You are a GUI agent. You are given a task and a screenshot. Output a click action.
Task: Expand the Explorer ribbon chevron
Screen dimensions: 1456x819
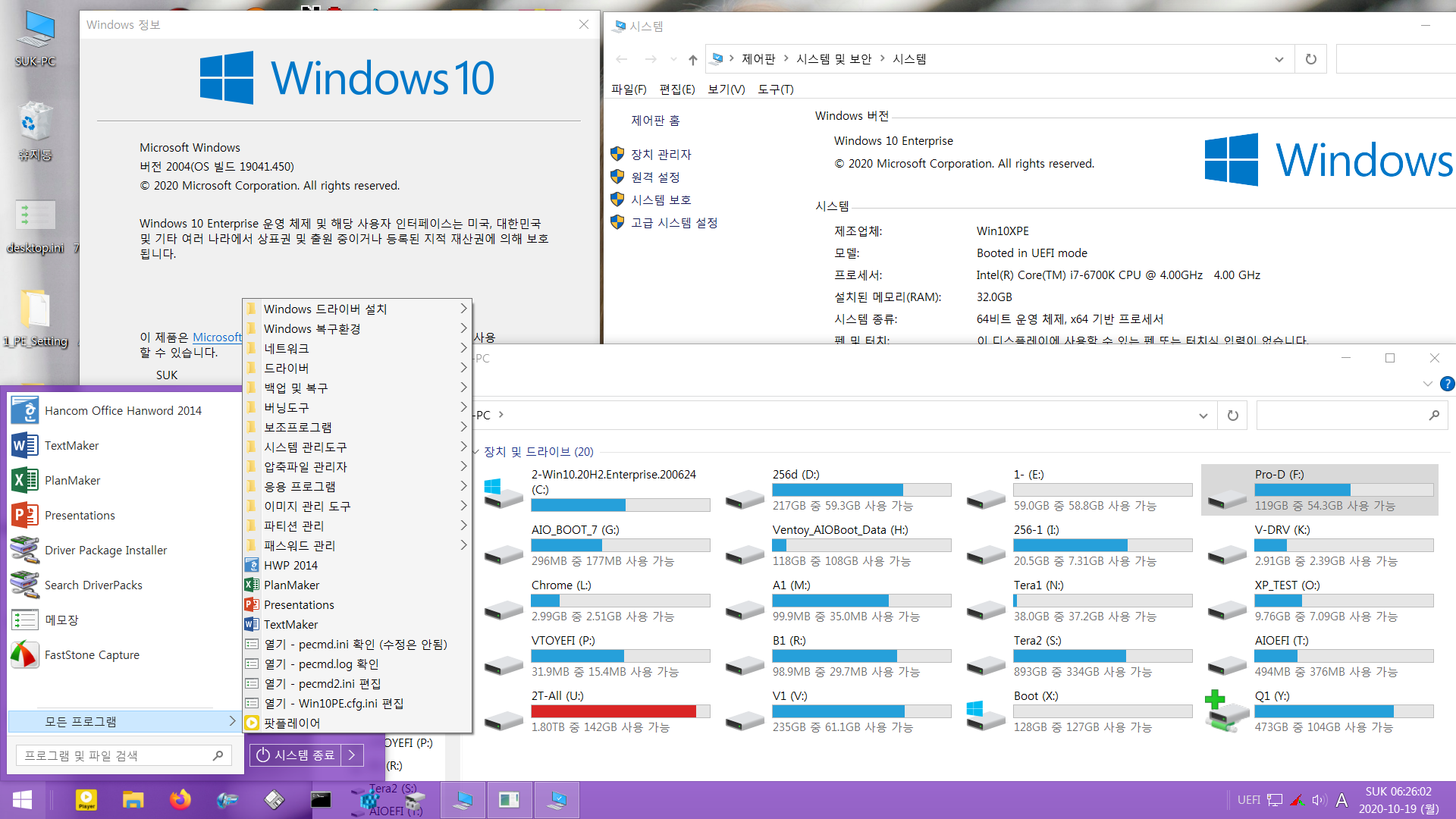(1427, 384)
